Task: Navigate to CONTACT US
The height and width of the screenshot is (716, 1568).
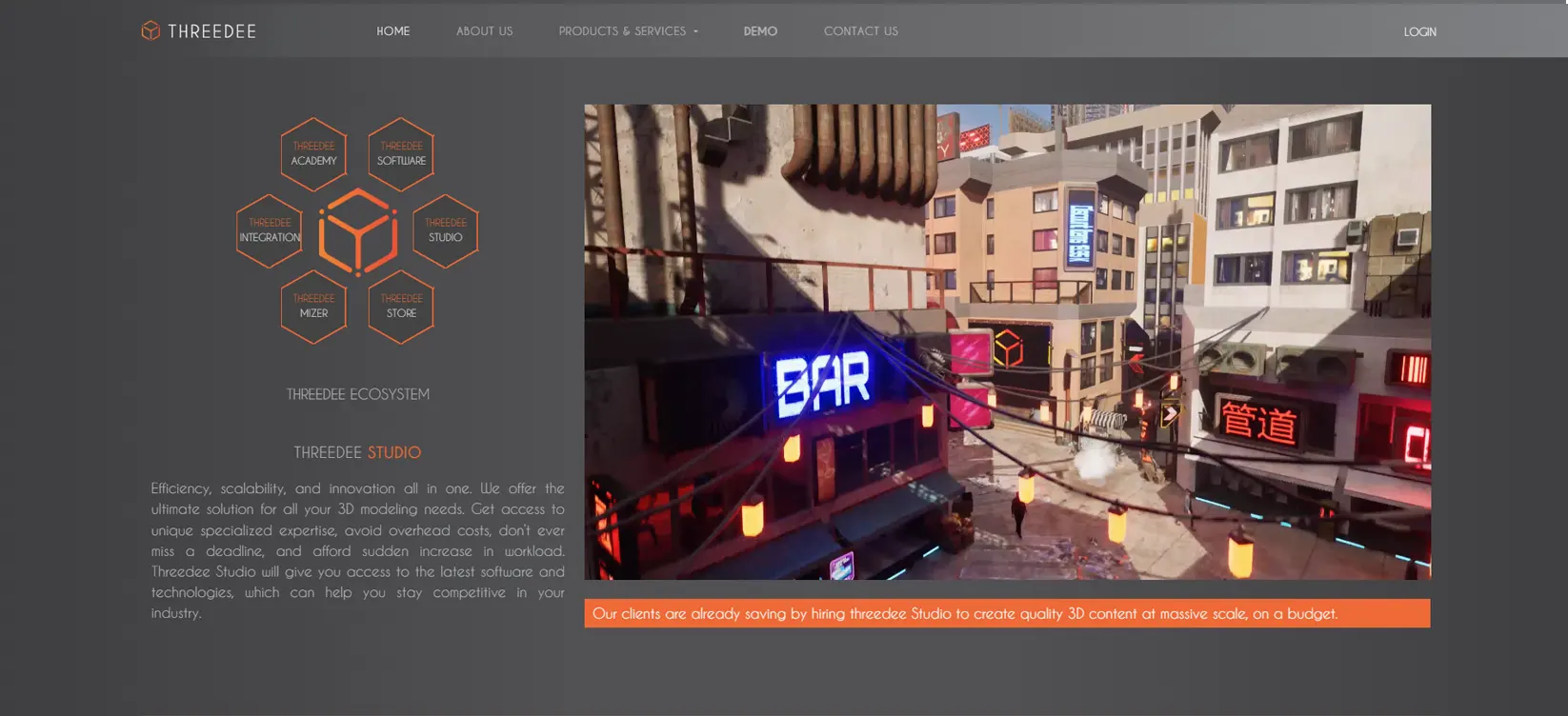Action: point(861,31)
